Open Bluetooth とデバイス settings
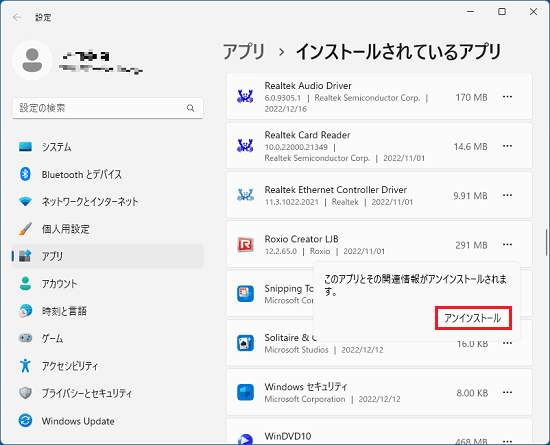 pos(108,174)
